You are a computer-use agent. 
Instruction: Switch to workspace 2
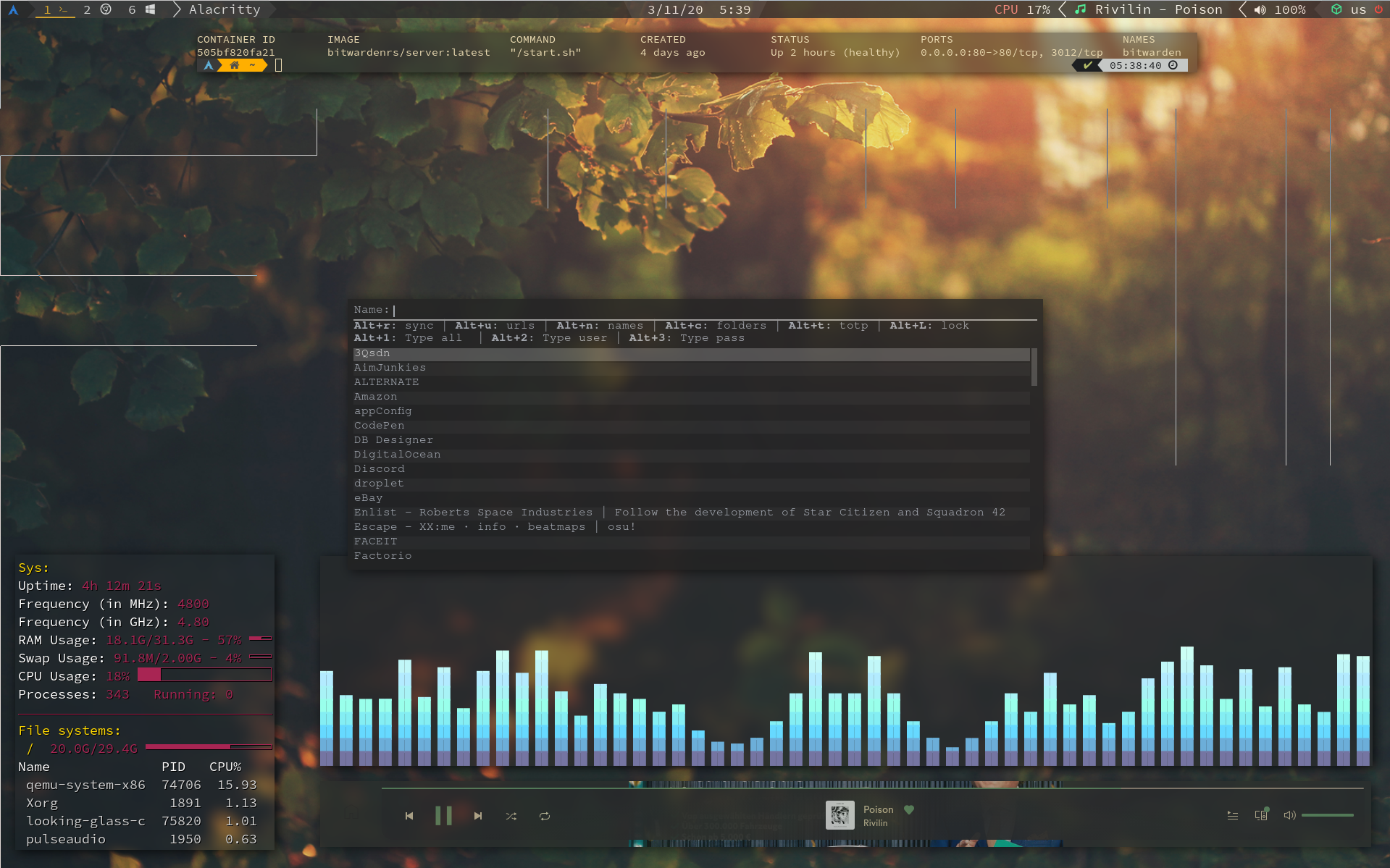[96, 9]
